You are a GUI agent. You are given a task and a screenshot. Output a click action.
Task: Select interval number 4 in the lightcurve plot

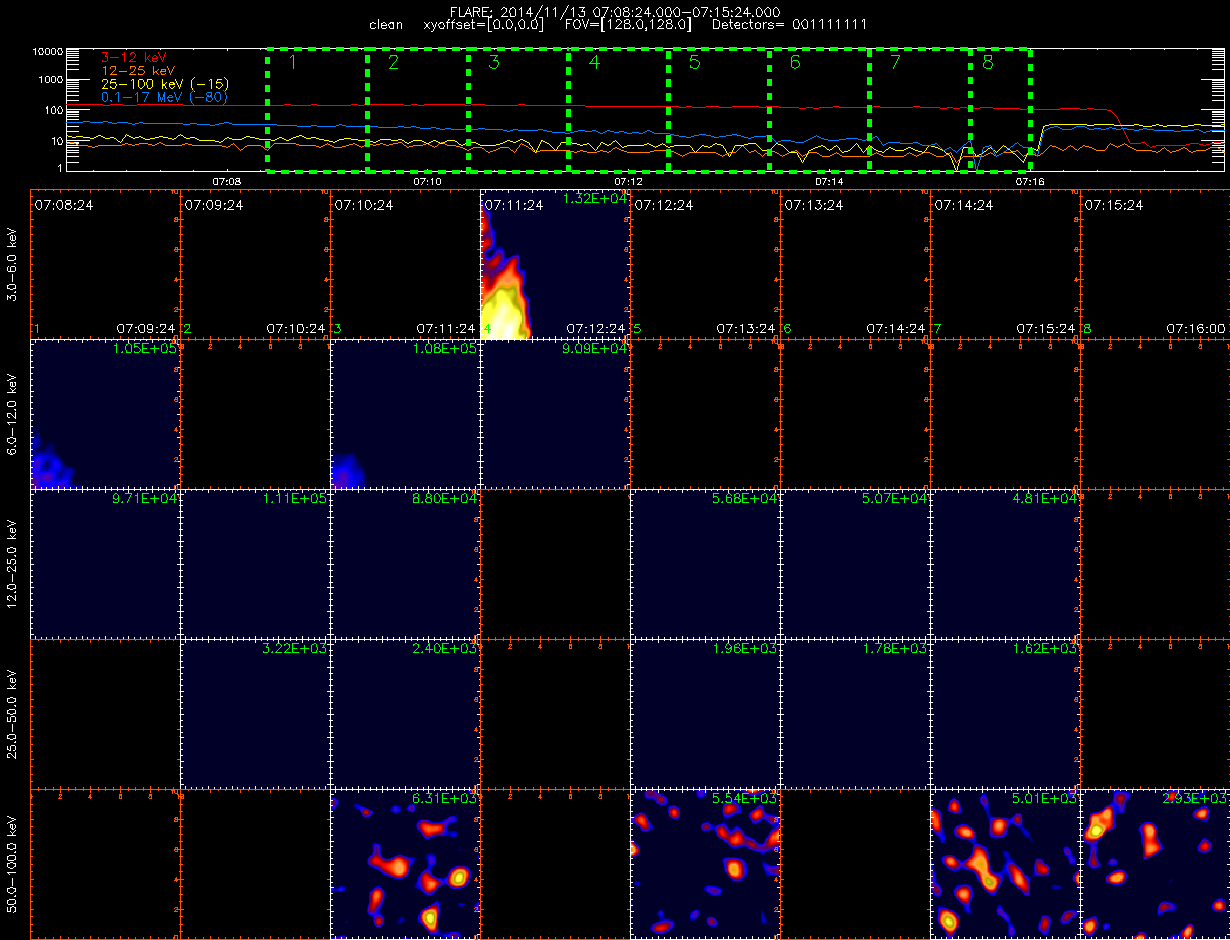[x=618, y=109]
